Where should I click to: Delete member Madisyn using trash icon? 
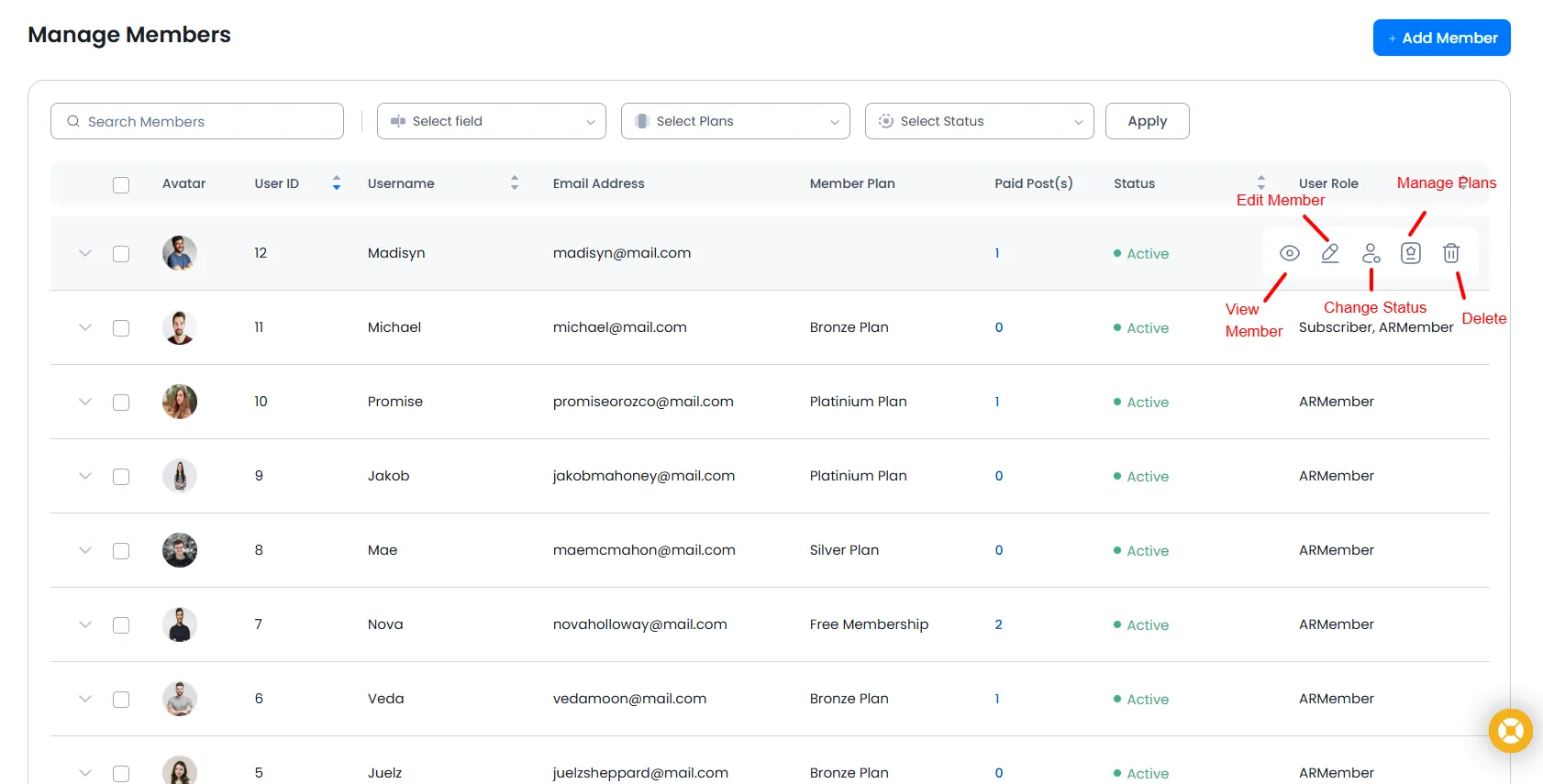1450,253
